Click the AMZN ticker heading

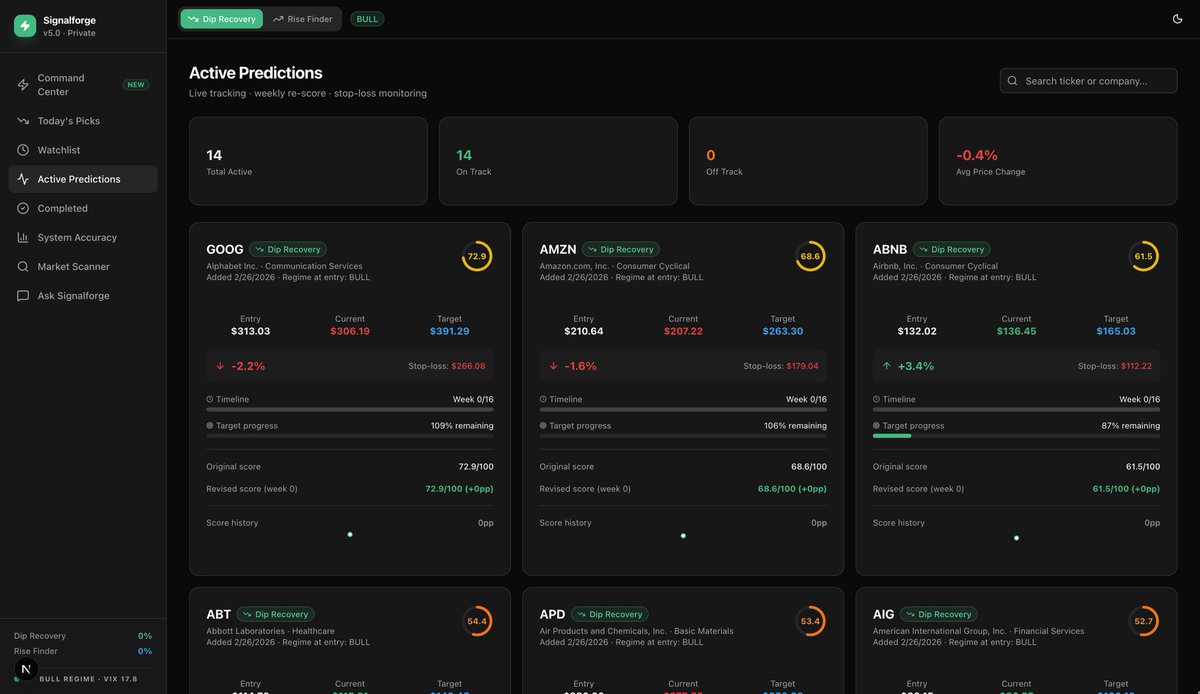click(558, 249)
